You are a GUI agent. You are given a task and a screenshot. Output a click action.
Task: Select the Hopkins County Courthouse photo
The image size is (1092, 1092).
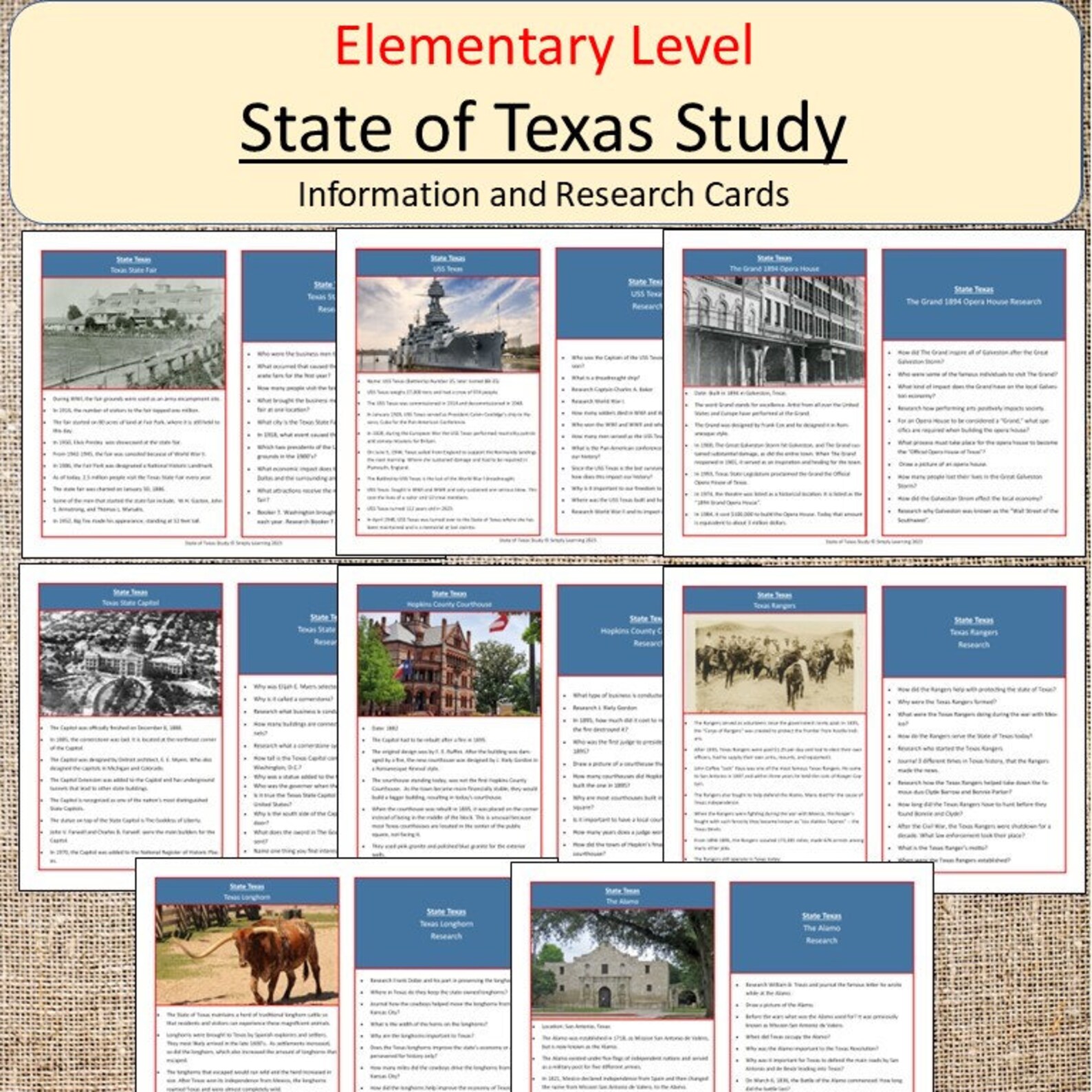pos(449,664)
